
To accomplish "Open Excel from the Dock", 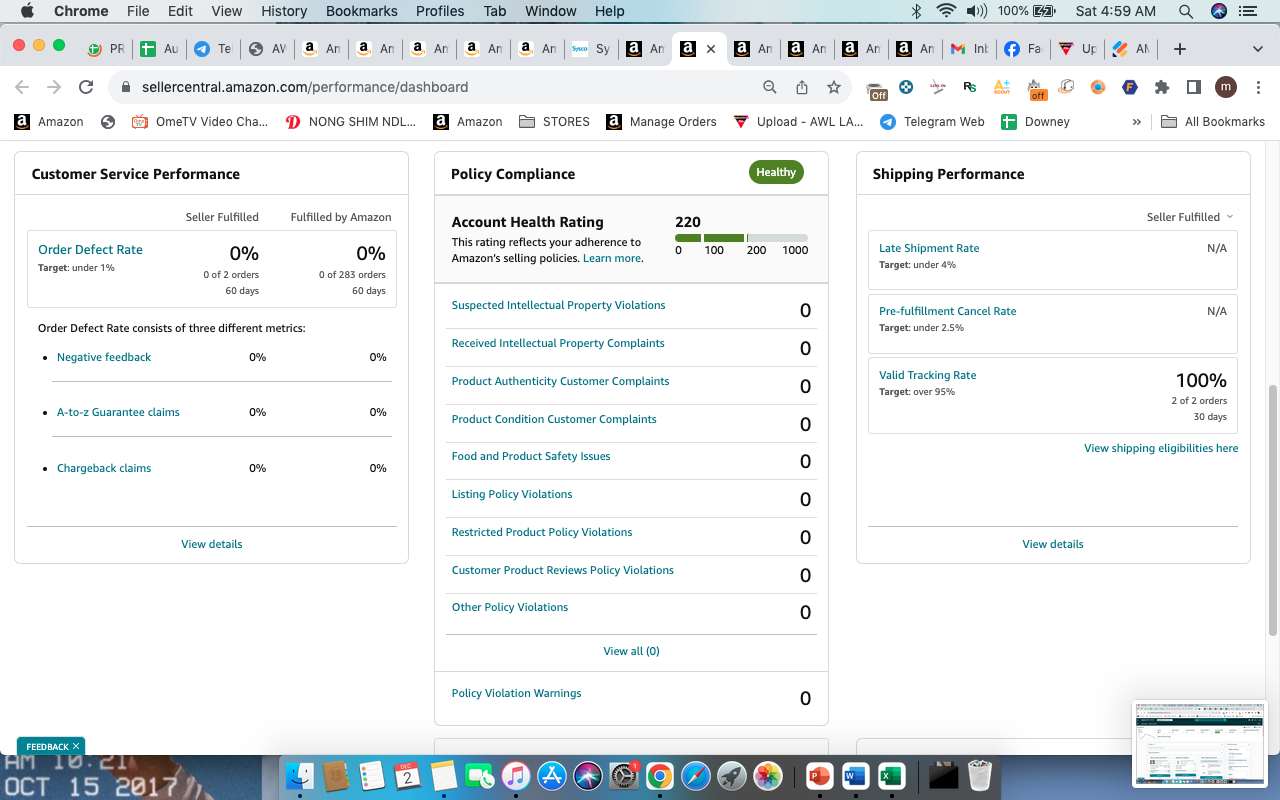I will click(x=890, y=775).
